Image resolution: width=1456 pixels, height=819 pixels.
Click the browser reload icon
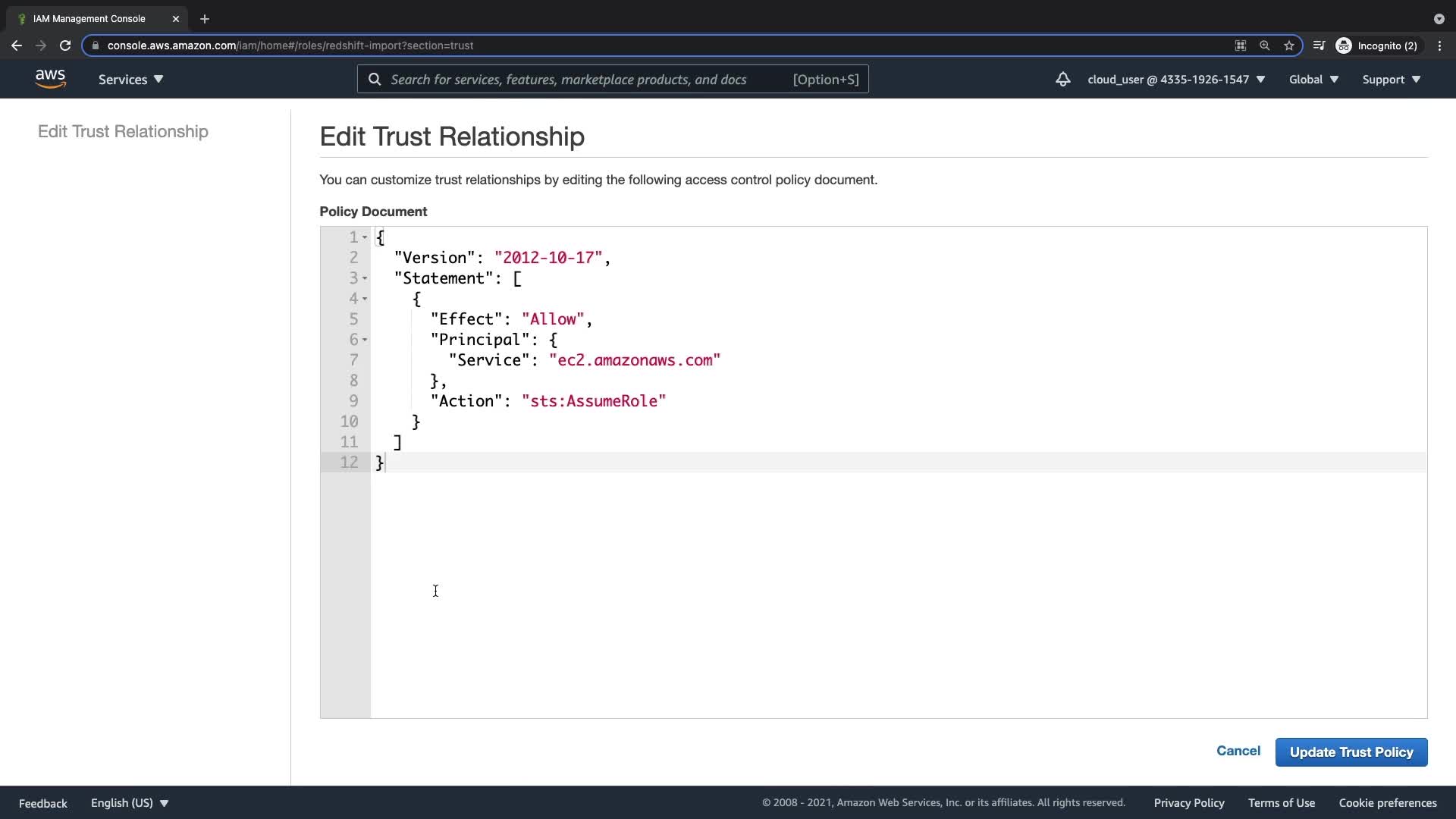pyautogui.click(x=65, y=45)
